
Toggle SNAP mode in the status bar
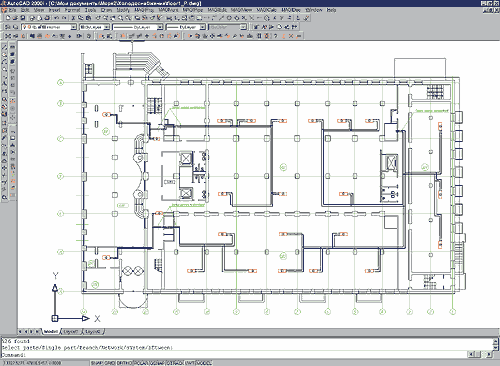96,363
